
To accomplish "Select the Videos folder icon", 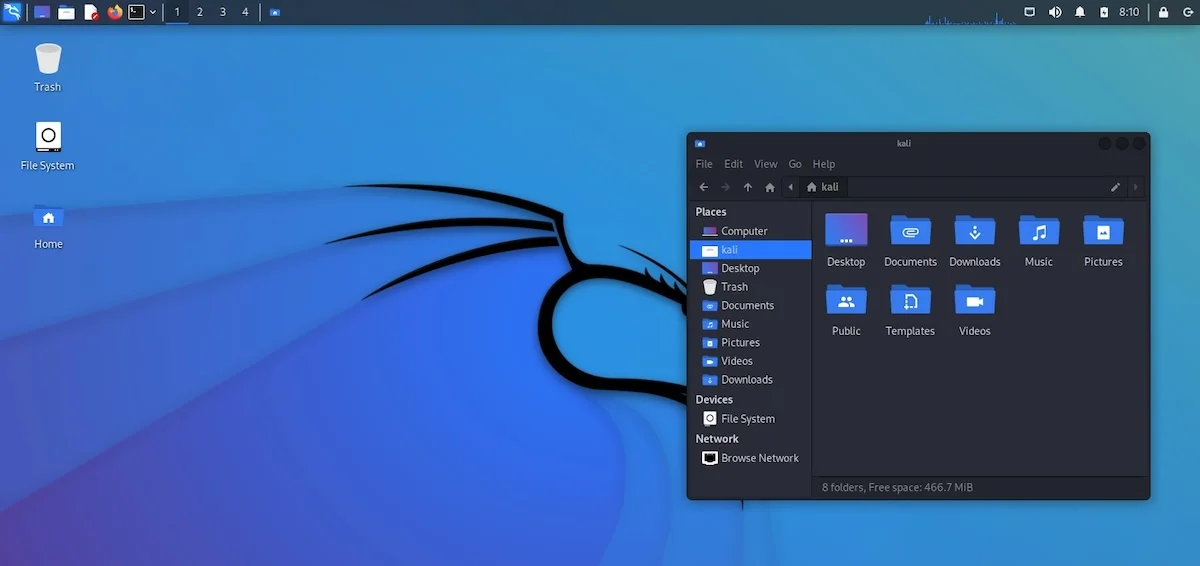I will click(975, 310).
